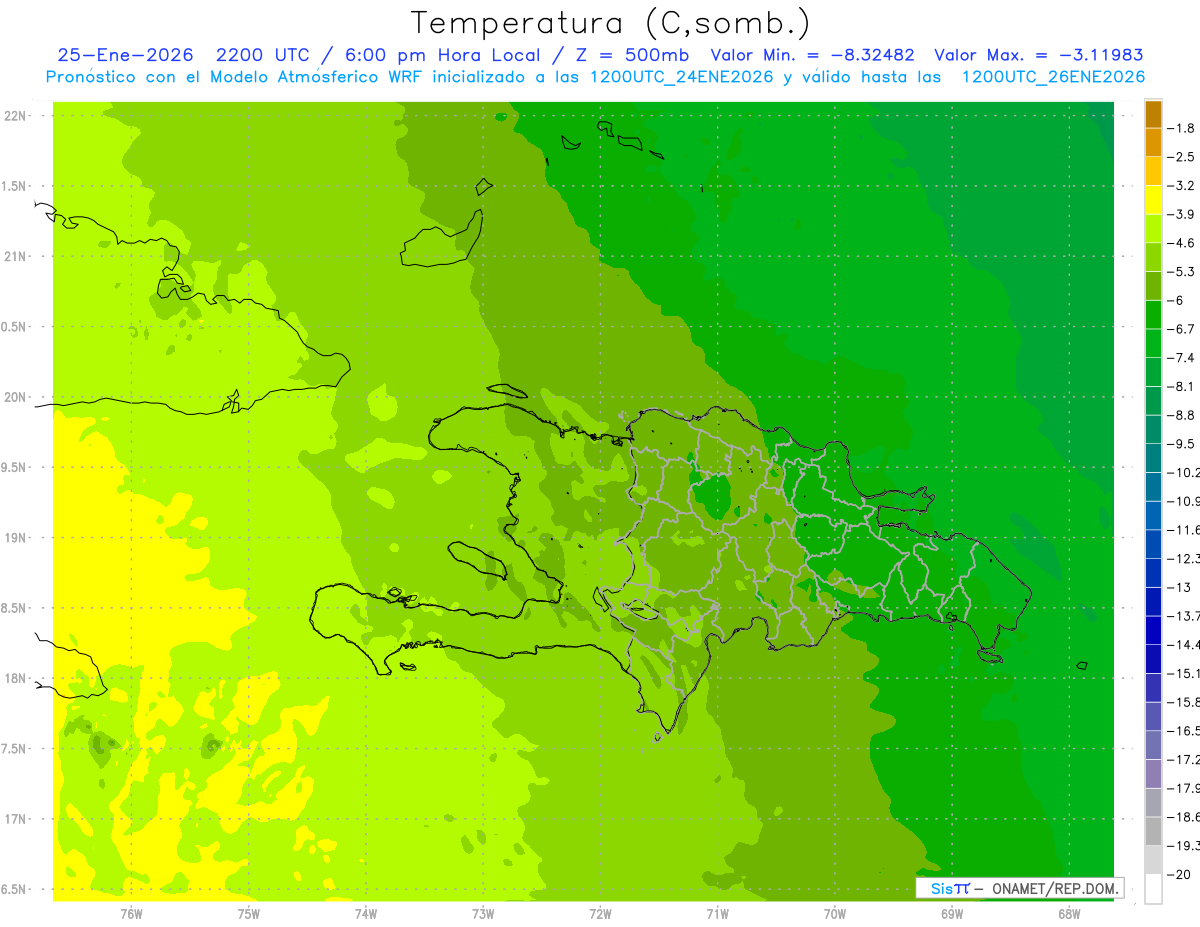Click the 'Z = 500mb' level text
Viewport: 1200px width, 927px height.
click(634, 55)
